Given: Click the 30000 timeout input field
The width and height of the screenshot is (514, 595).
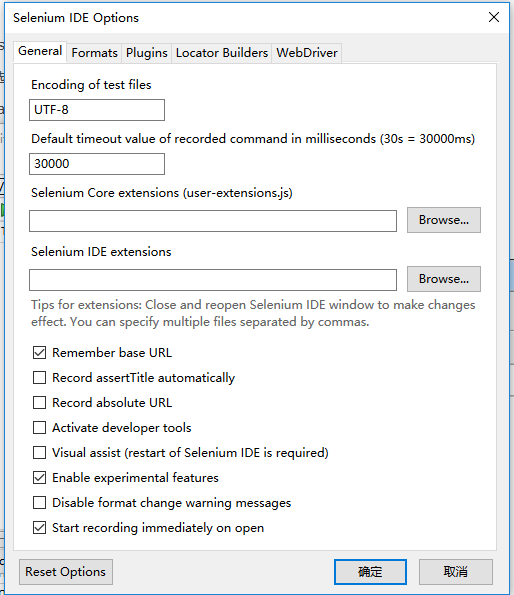Looking at the screenshot, I should (97, 164).
